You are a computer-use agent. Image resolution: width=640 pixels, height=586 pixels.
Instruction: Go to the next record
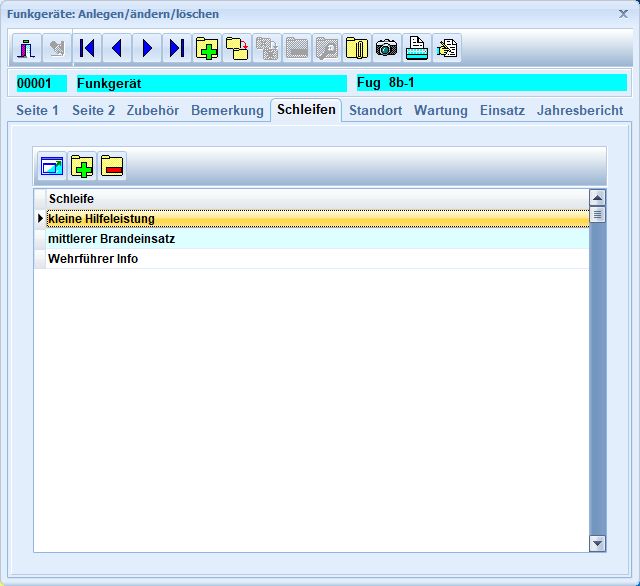click(147, 48)
